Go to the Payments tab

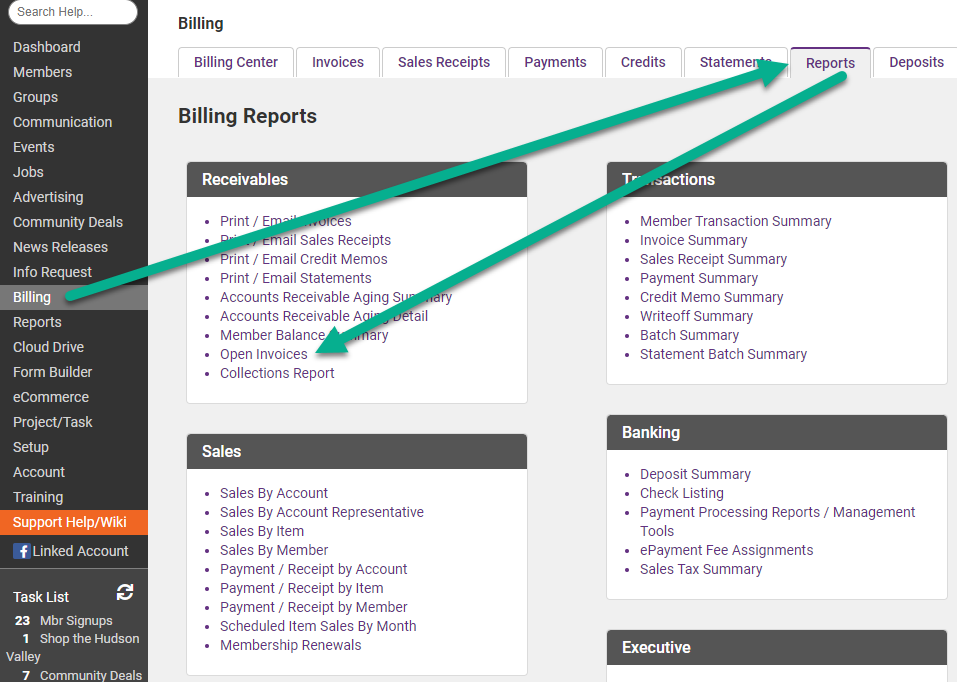555,62
